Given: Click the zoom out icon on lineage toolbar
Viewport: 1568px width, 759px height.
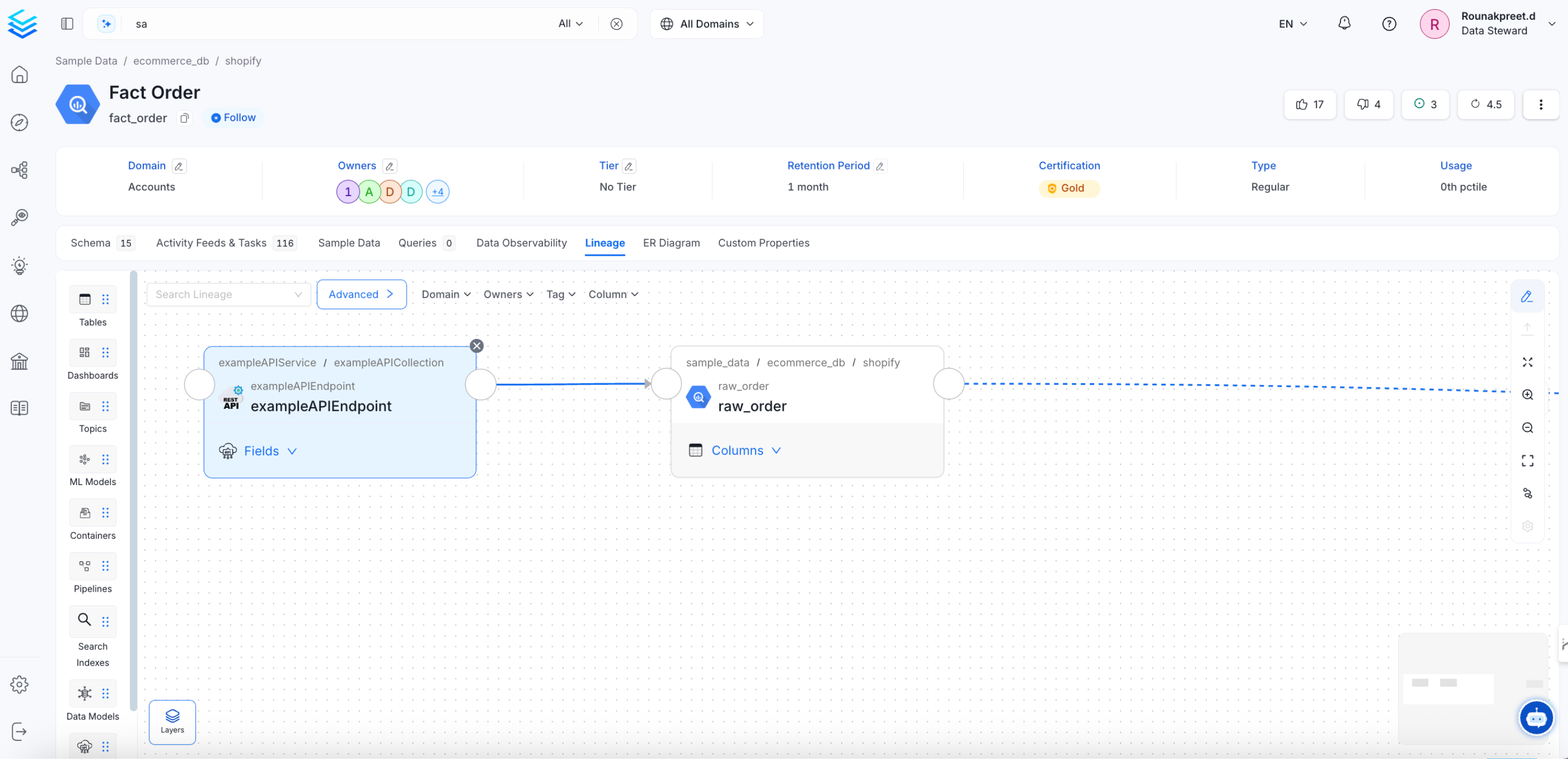Looking at the screenshot, I should 1528,427.
